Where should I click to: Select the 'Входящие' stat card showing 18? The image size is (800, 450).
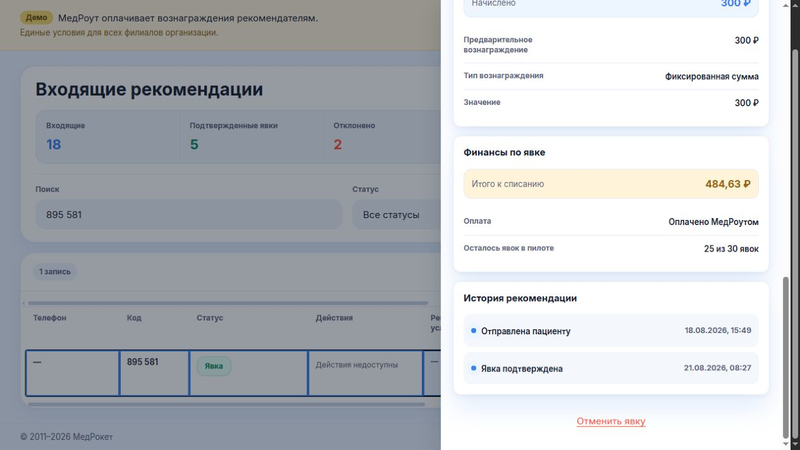[107, 137]
